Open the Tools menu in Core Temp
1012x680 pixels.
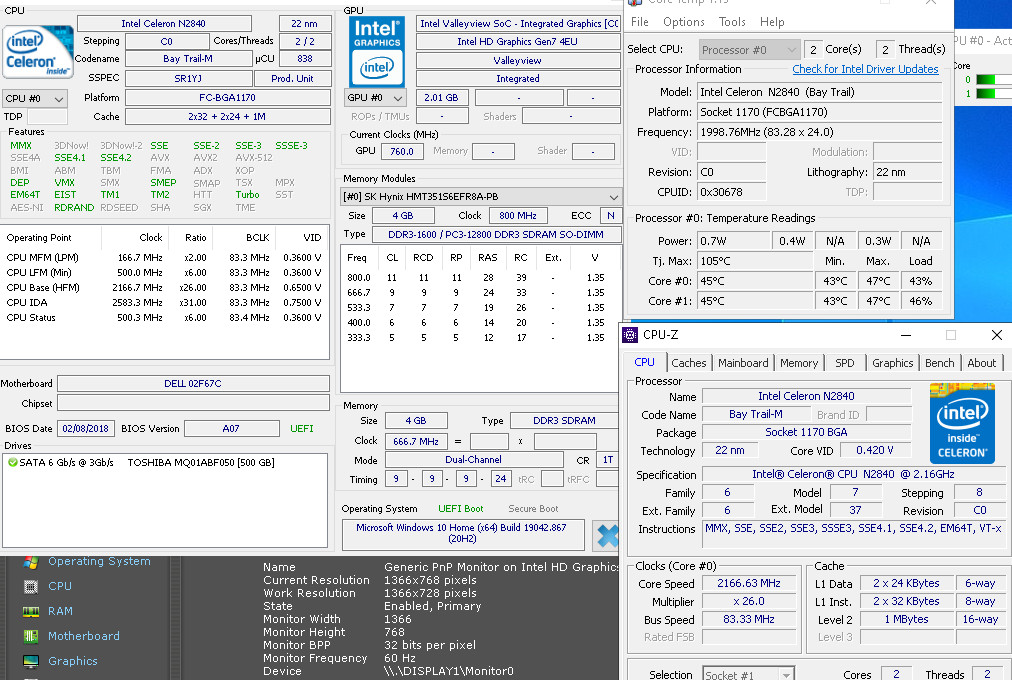[732, 22]
